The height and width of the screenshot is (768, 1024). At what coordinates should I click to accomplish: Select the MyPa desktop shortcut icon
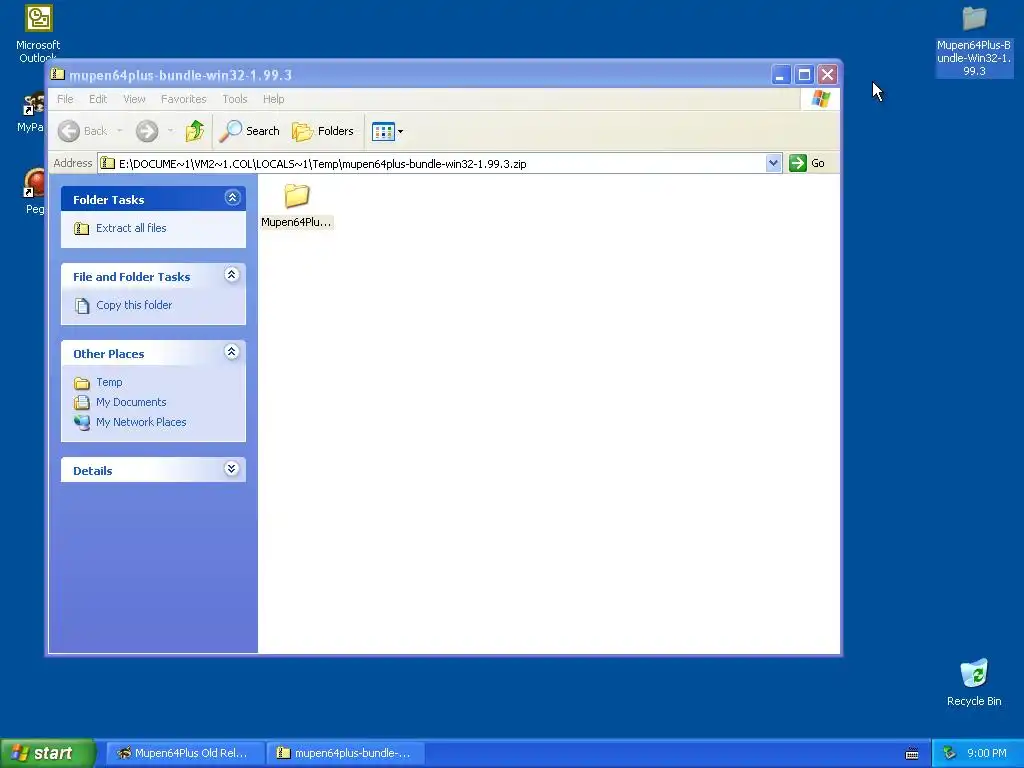[31, 112]
